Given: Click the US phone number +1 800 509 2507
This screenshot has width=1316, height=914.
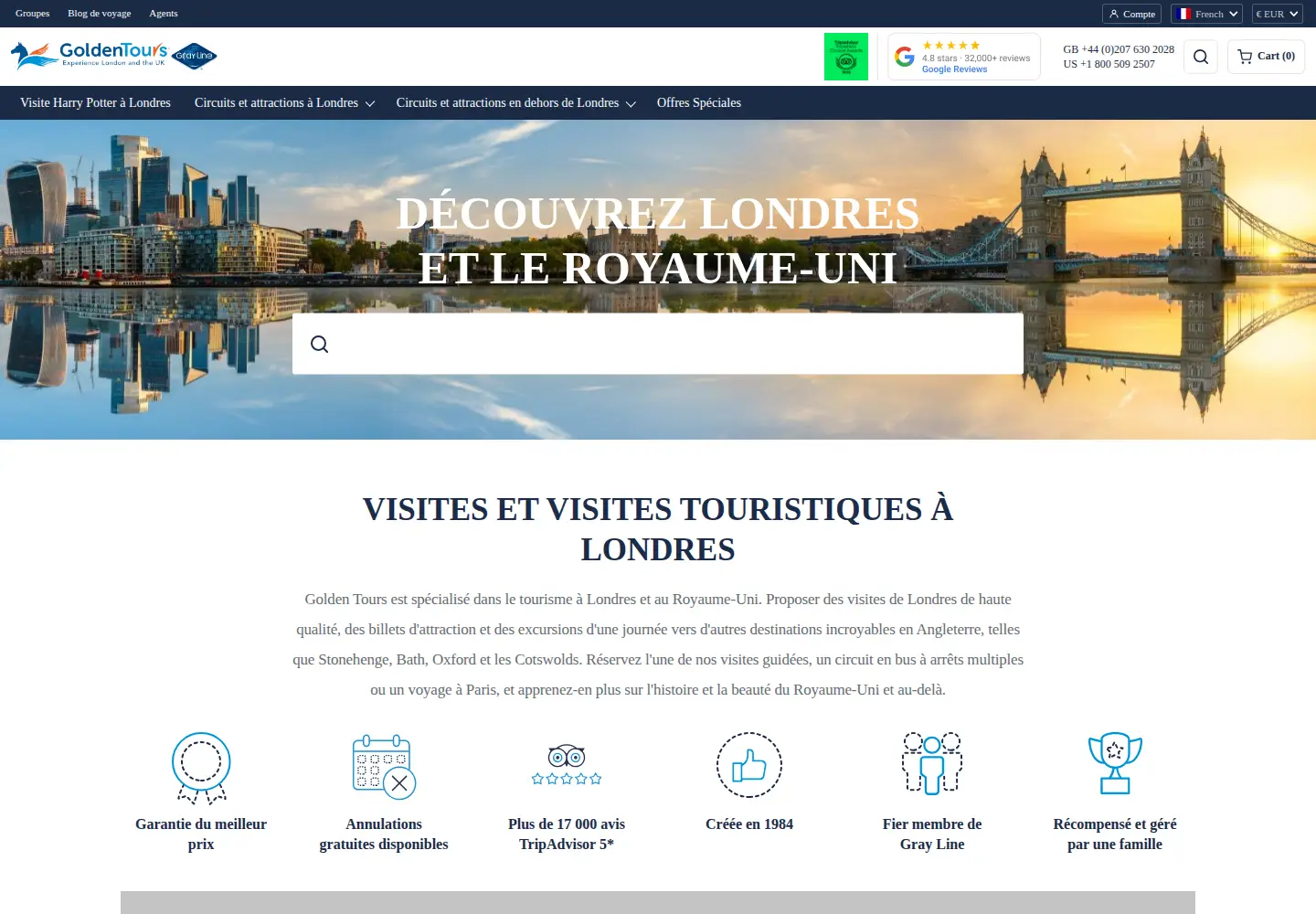Looking at the screenshot, I should pos(1109,64).
